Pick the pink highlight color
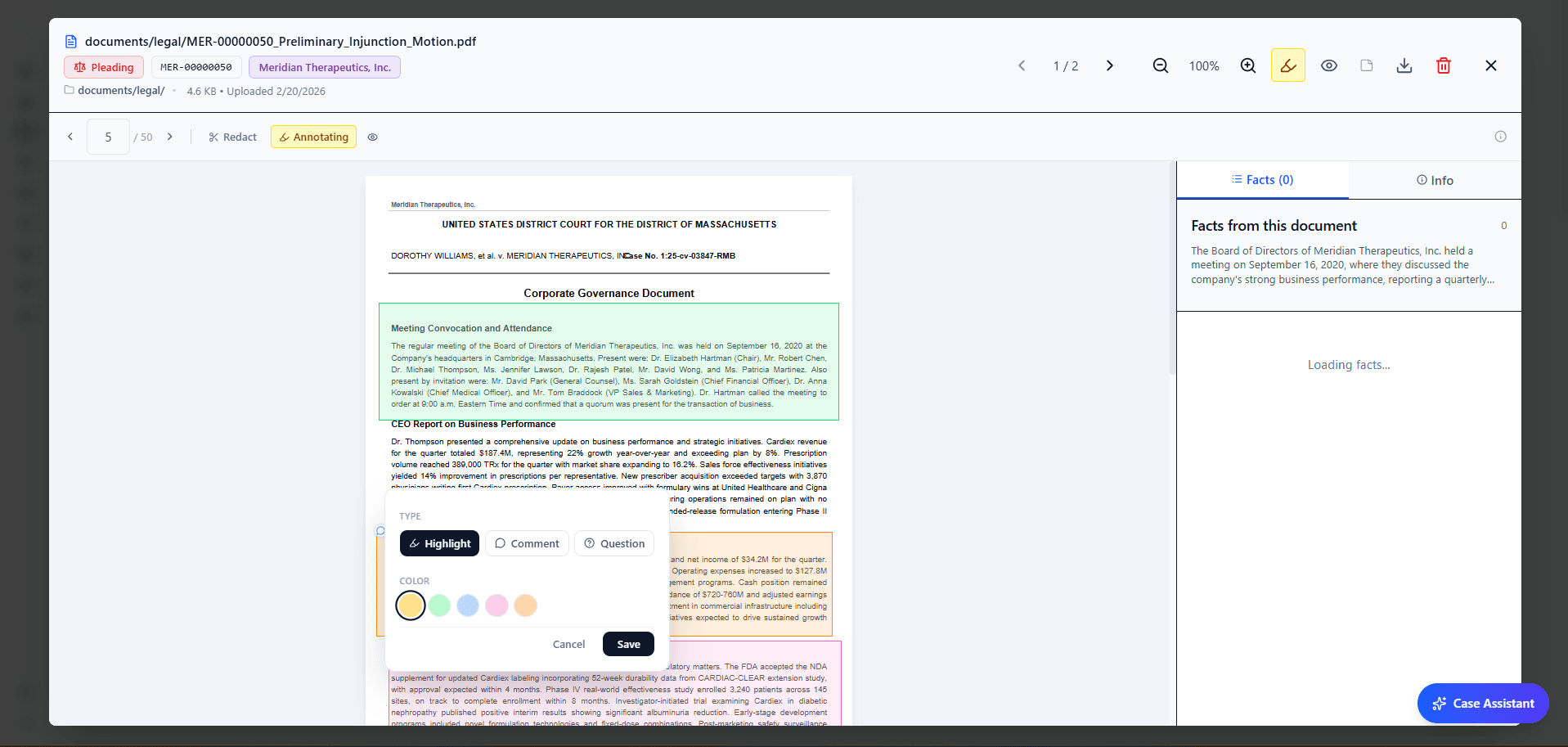This screenshot has width=1568, height=747. (496, 605)
